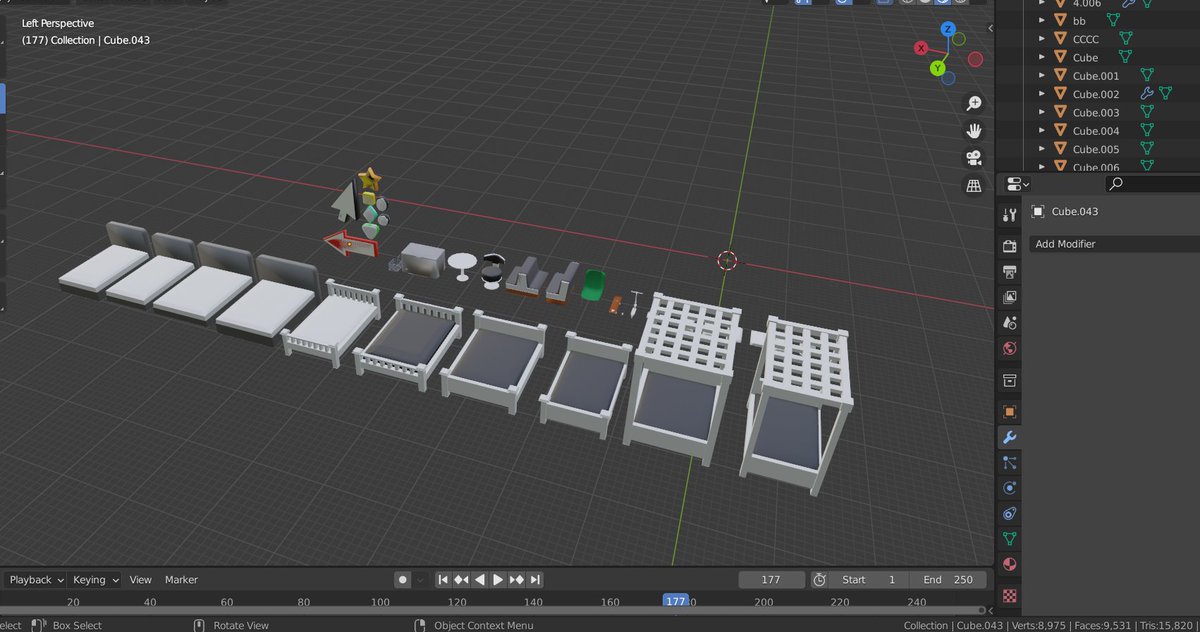This screenshot has height=632, width=1200.
Task: Select the Render Properties camera tab
Action: tap(1009, 245)
